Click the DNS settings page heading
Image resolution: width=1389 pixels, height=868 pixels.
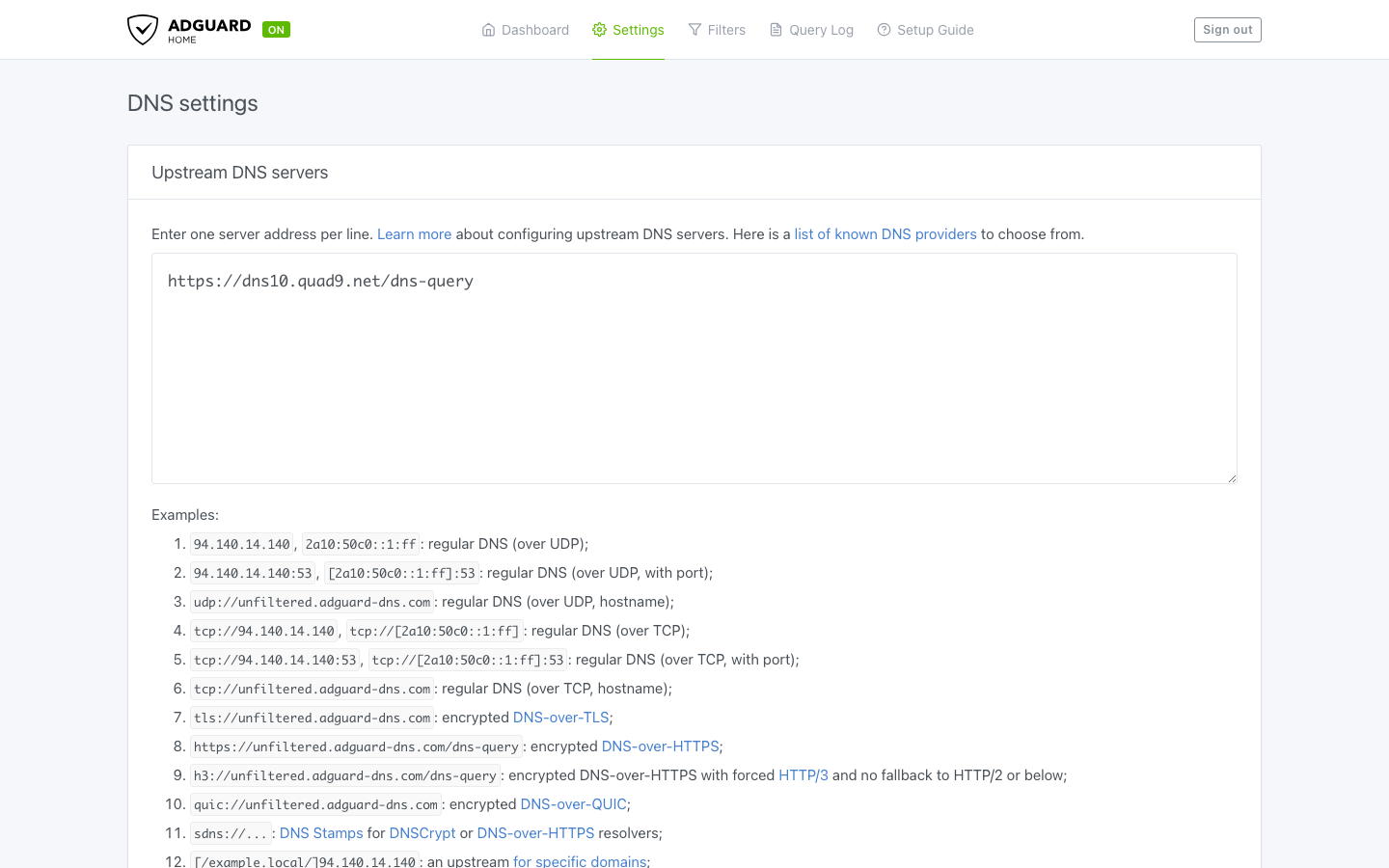click(193, 103)
